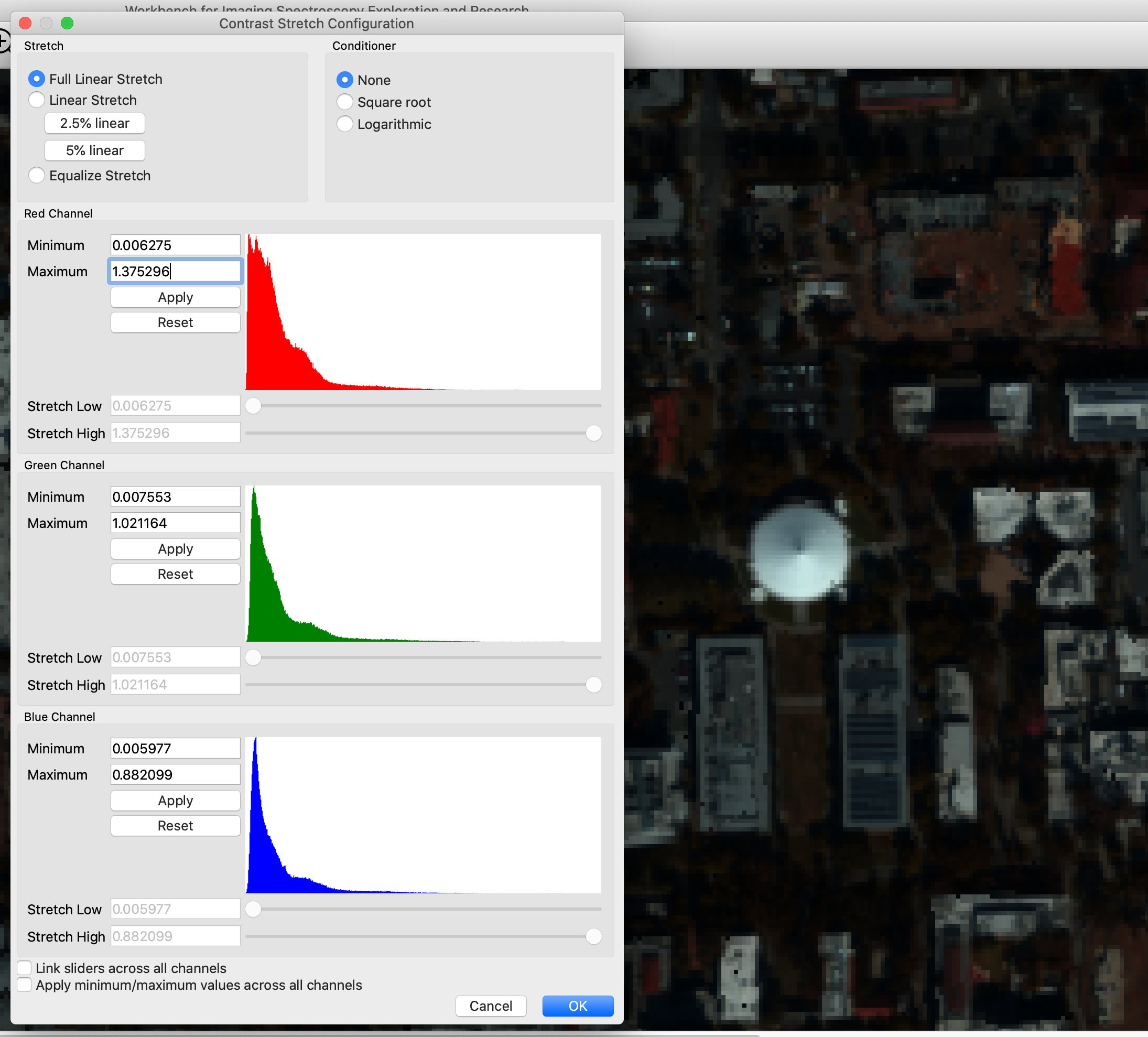Apply the Red Channel min/max values
This screenshot has width=1148, height=1037.
(175, 297)
